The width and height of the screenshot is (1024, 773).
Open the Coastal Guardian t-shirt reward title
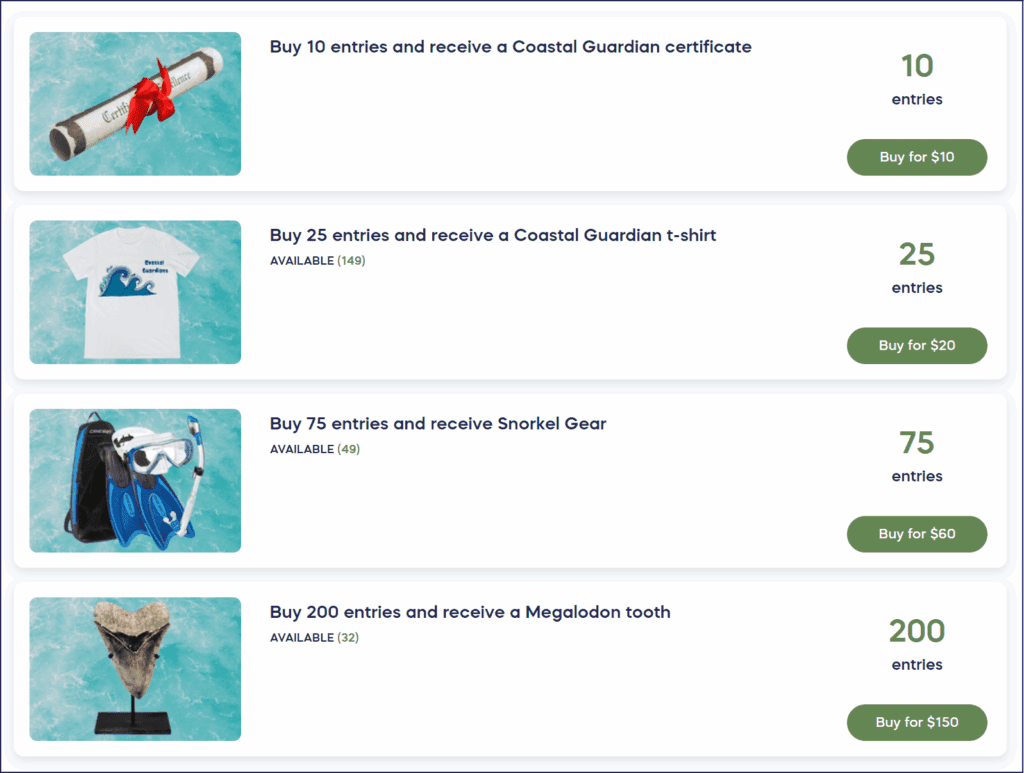(493, 236)
